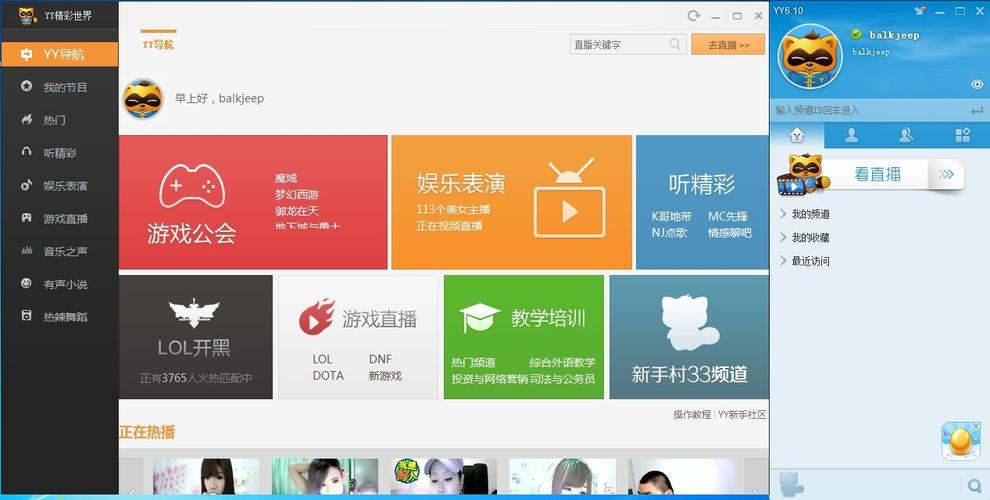Open YY导航 in the left sidebar

point(59,54)
